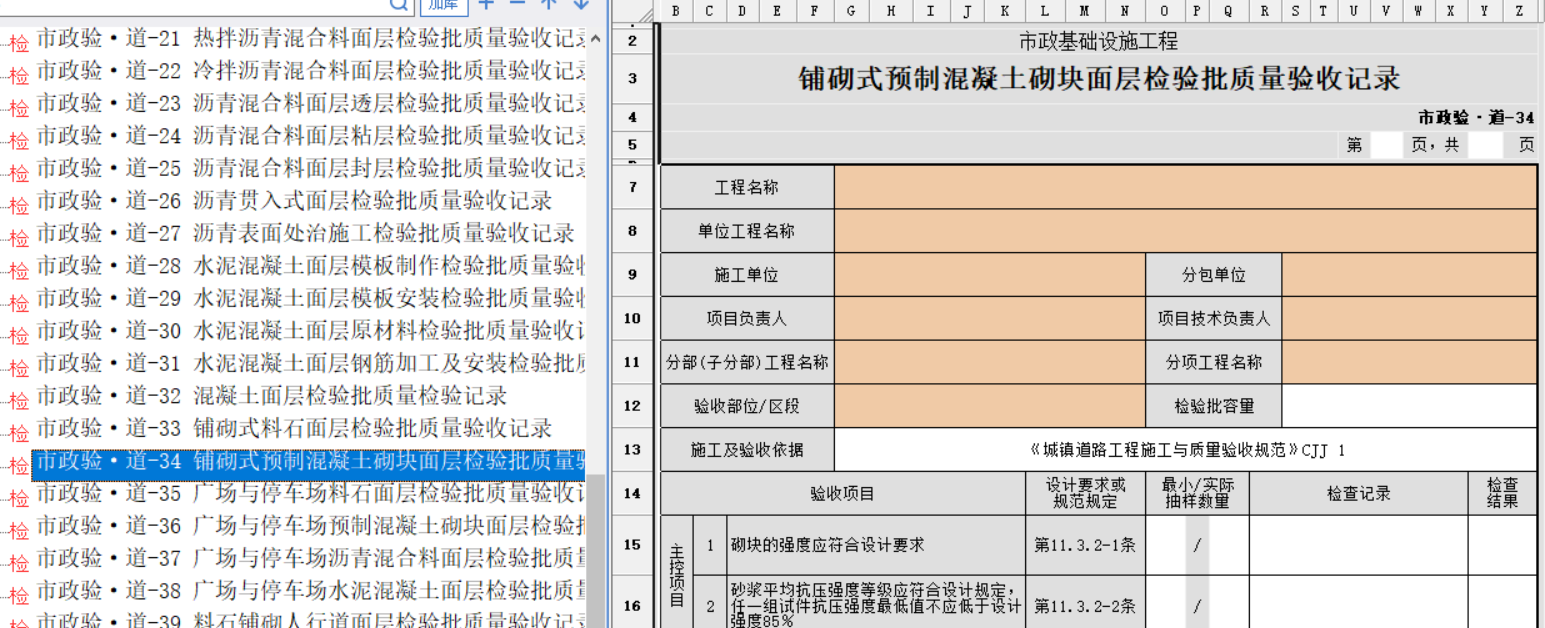Select column header L
The image size is (1545, 628).
tap(1045, 11)
